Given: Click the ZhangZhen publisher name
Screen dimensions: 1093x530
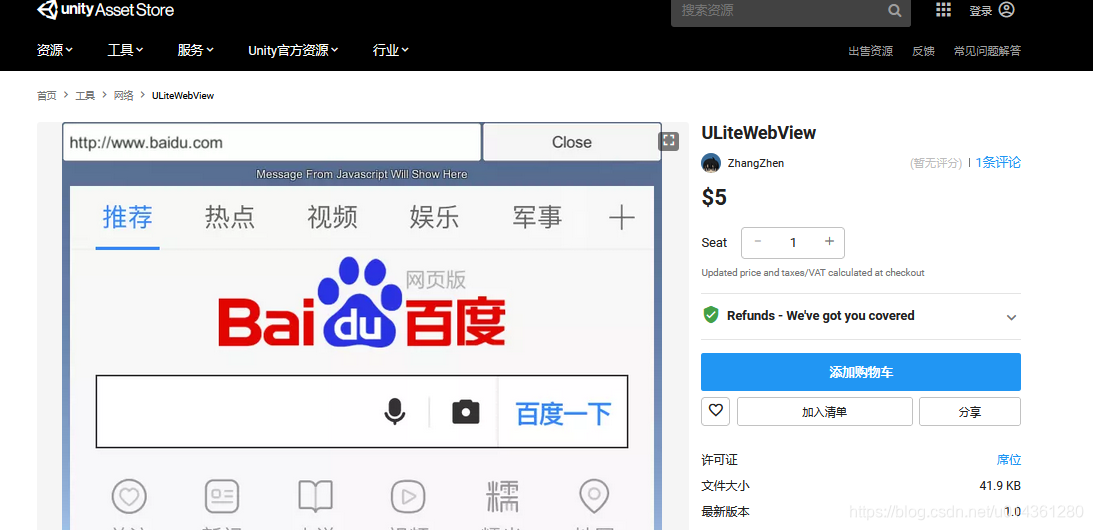Looking at the screenshot, I should point(756,163).
